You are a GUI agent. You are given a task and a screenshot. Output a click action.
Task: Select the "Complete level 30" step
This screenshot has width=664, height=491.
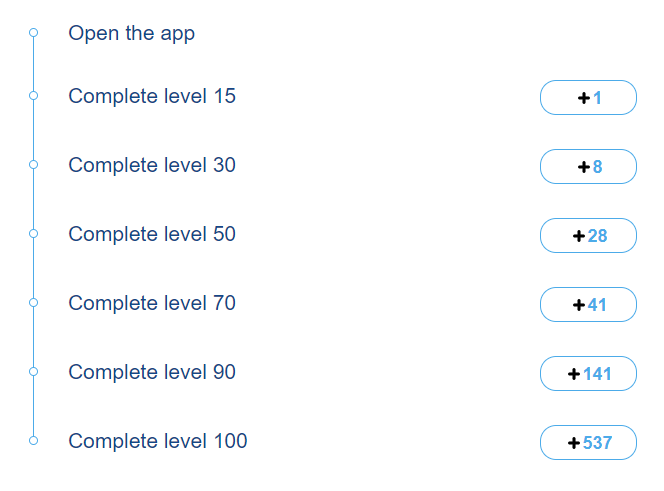click(x=152, y=165)
